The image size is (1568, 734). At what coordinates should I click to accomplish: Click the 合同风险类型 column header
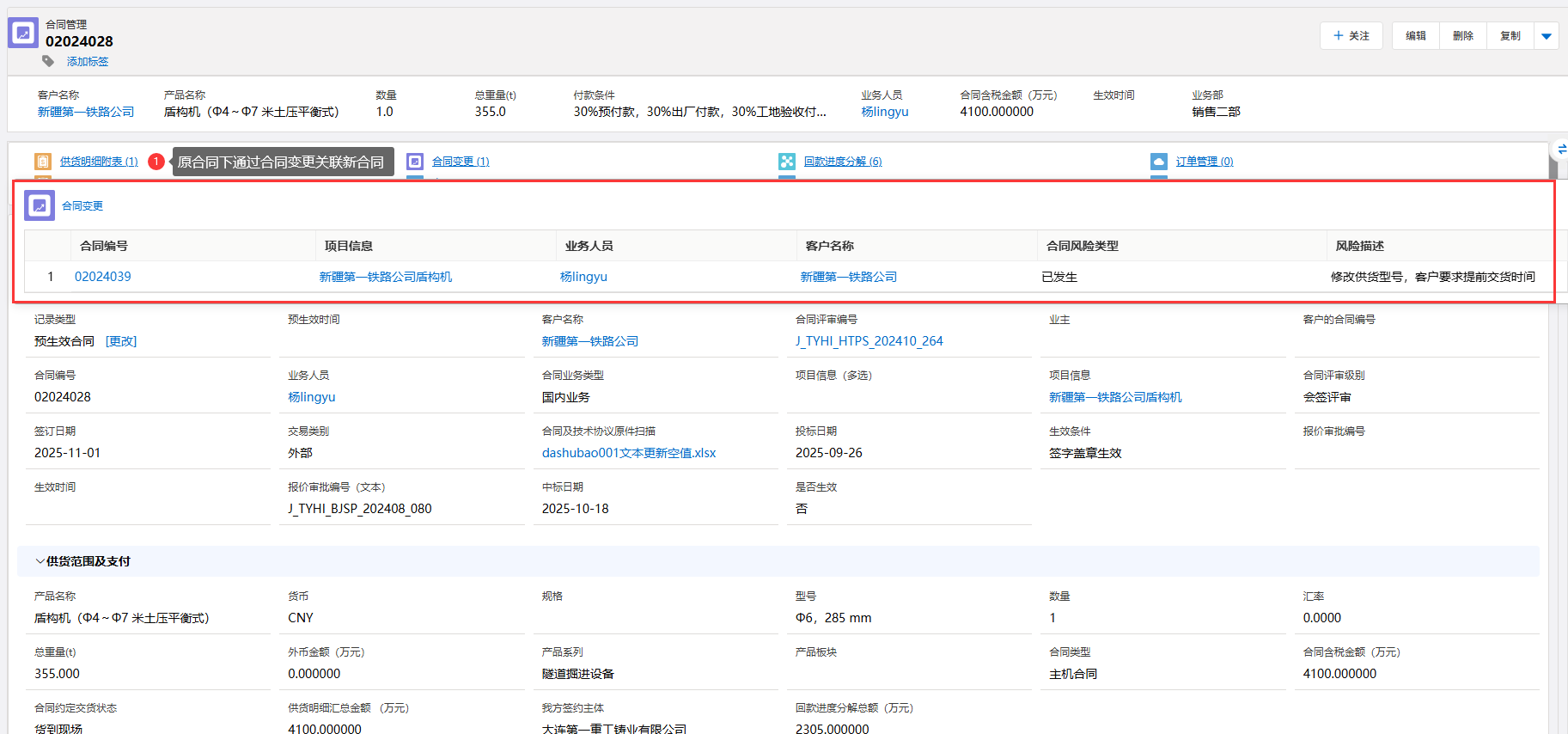[x=1083, y=246]
